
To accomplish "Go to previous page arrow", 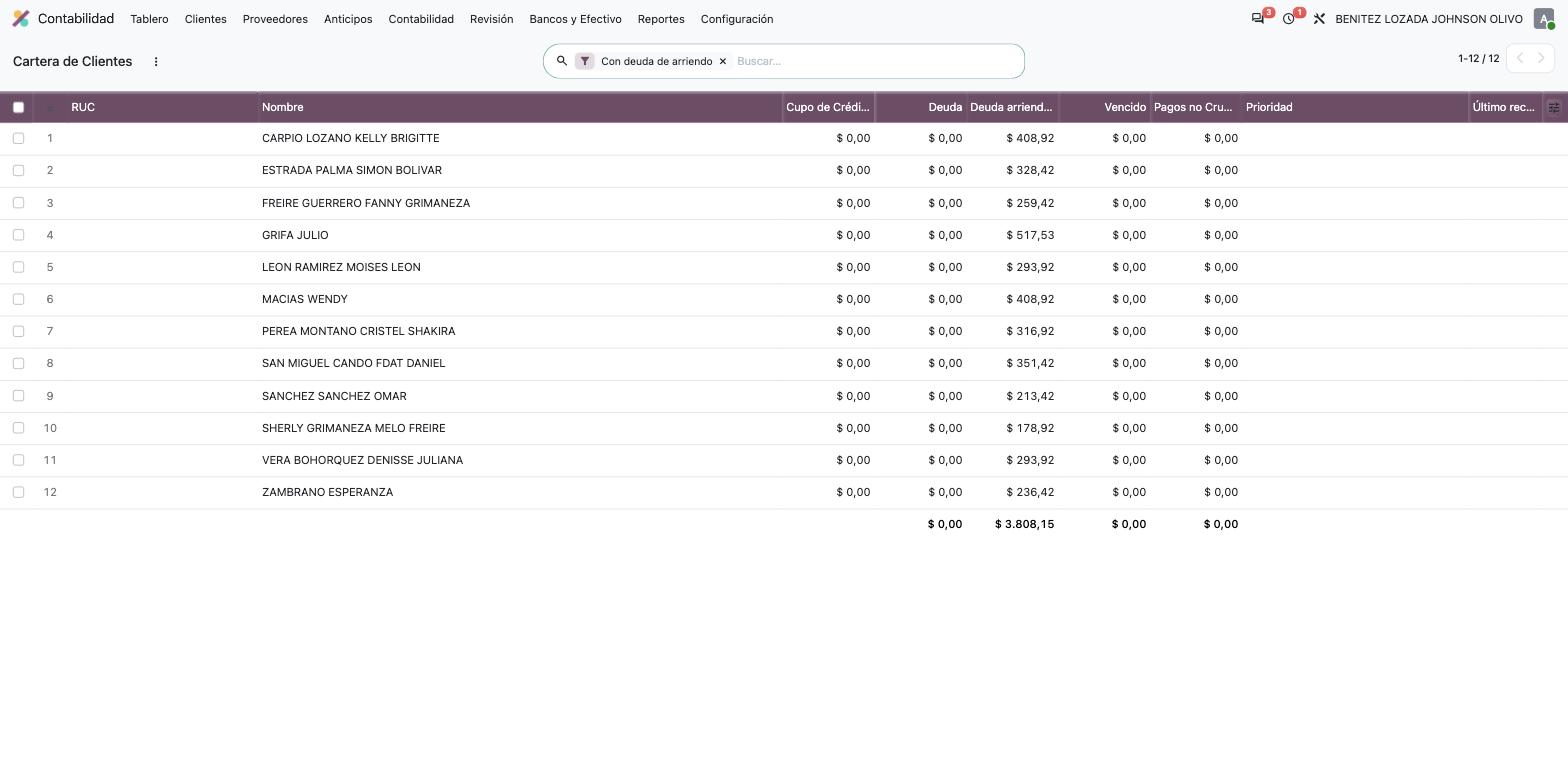I will tap(1519, 58).
